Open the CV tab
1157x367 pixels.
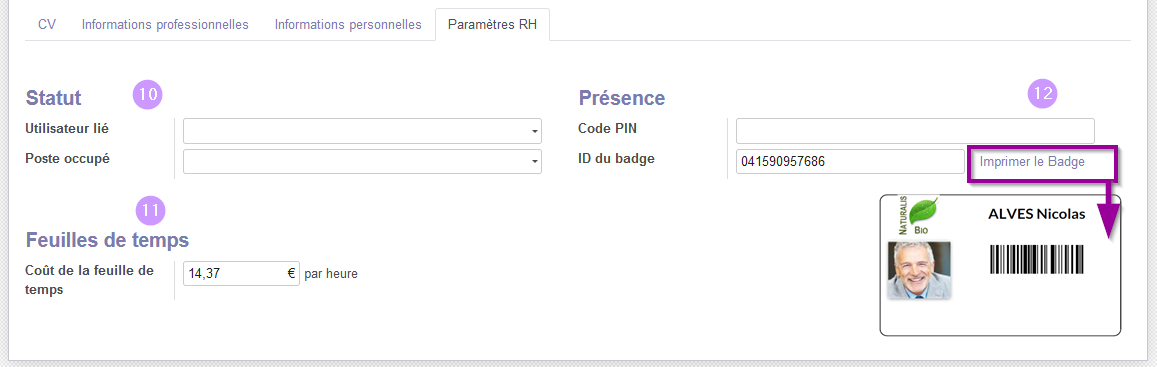point(46,24)
